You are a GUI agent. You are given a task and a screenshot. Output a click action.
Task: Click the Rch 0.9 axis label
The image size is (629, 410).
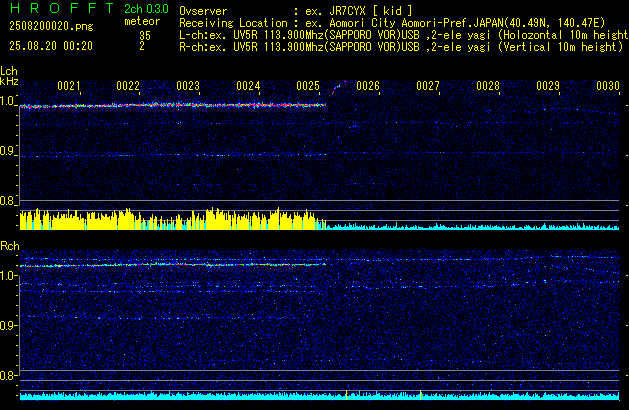tap(7, 325)
